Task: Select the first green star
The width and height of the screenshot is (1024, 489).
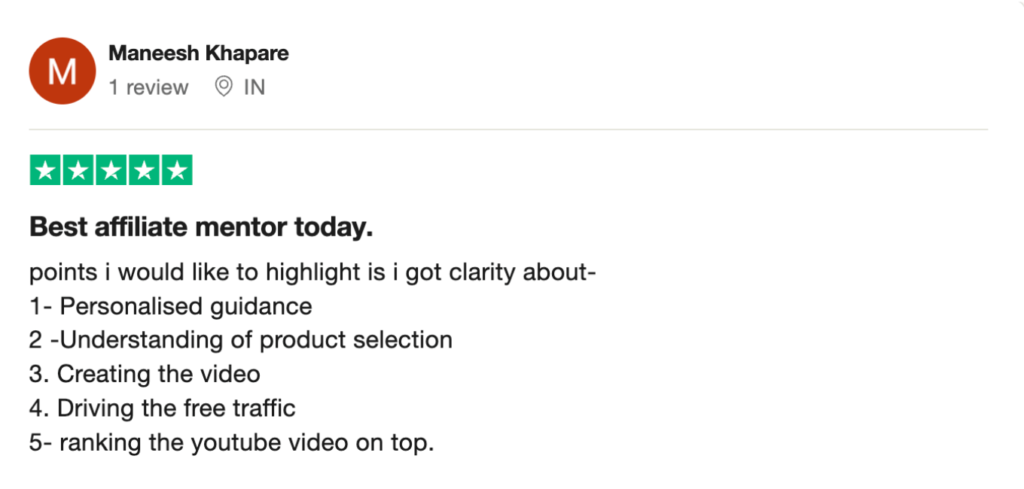Action: tap(46, 170)
